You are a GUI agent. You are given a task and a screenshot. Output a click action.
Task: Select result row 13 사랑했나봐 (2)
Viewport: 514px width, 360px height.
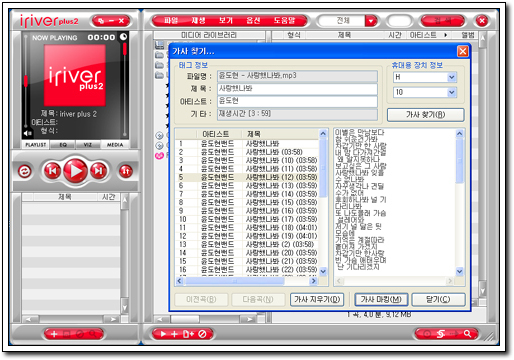(x=247, y=244)
